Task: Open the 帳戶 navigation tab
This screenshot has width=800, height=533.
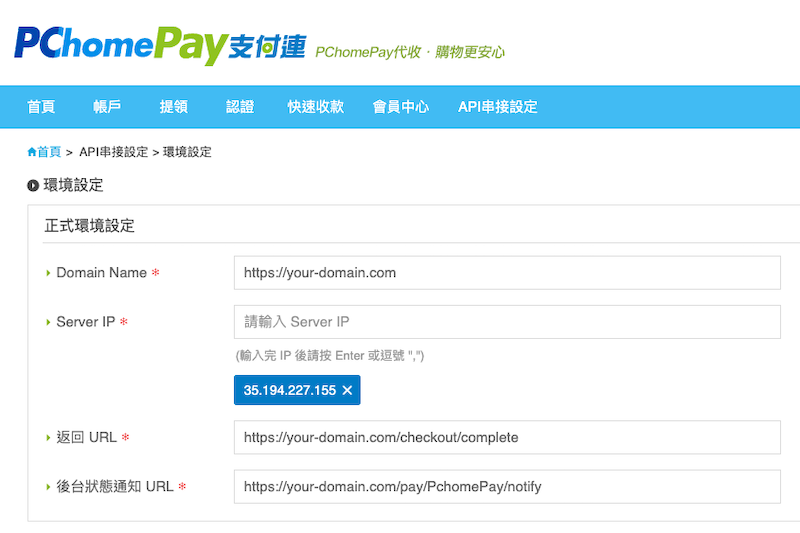Action: (x=107, y=107)
